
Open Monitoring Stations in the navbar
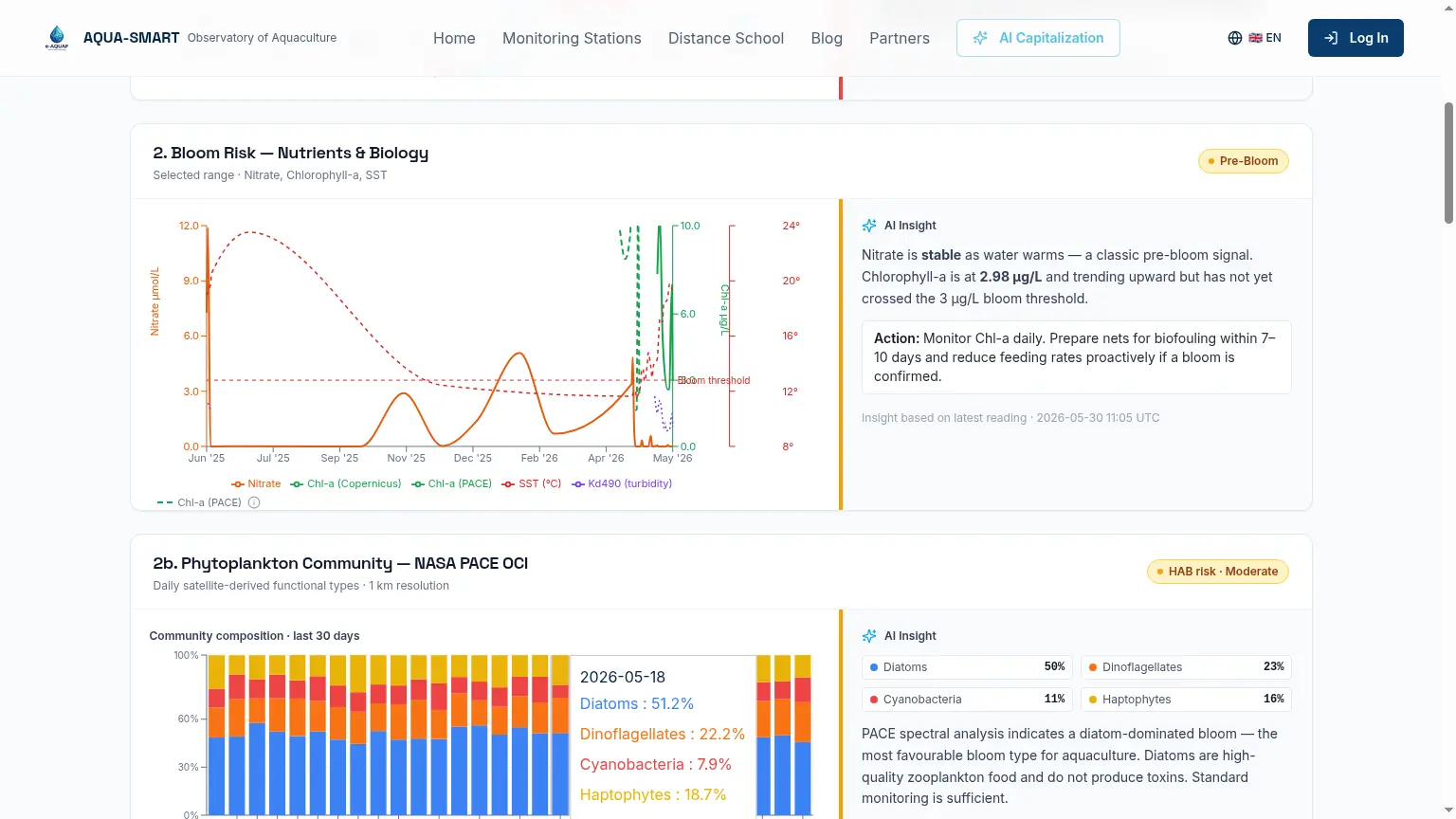tap(572, 38)
